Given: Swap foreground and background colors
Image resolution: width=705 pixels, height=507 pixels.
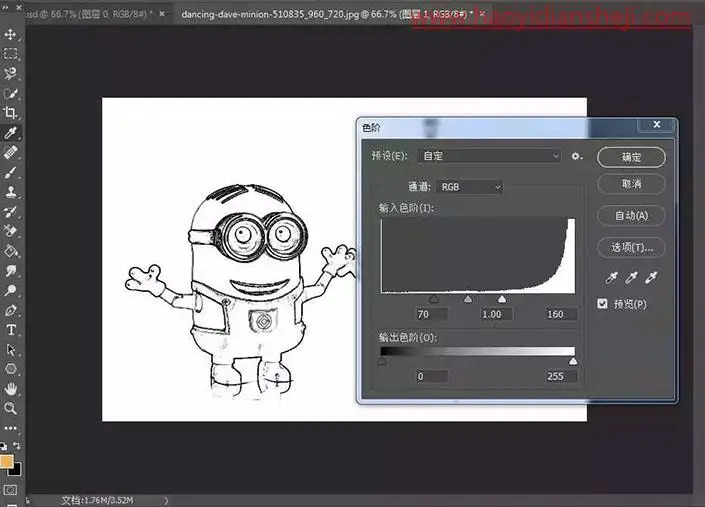Looking at the screenshot, I should (x=17, y=445).
